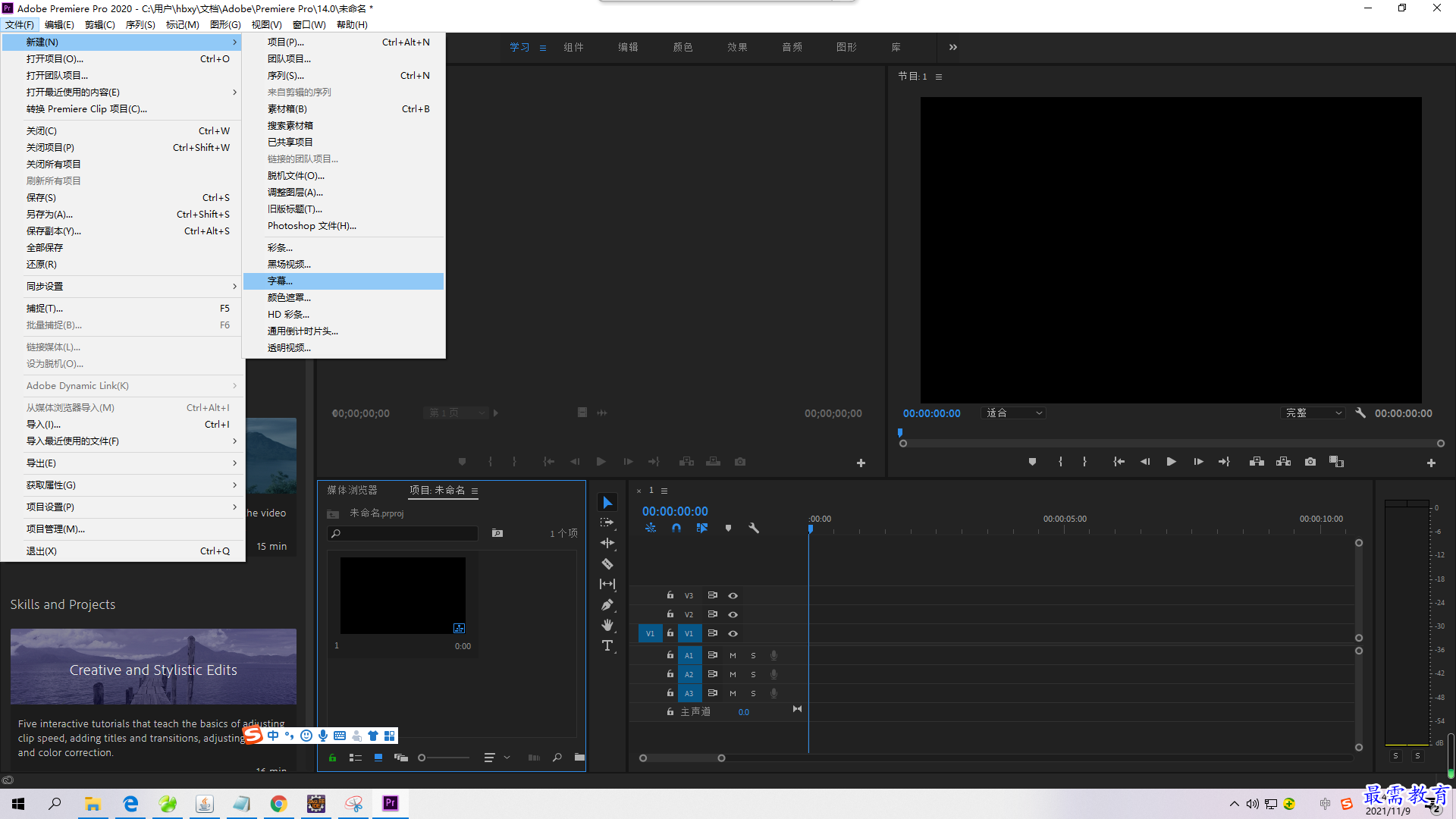
Task: Open Creative and Stylistic Edits tutorial
Action: (x=153, y=667)
